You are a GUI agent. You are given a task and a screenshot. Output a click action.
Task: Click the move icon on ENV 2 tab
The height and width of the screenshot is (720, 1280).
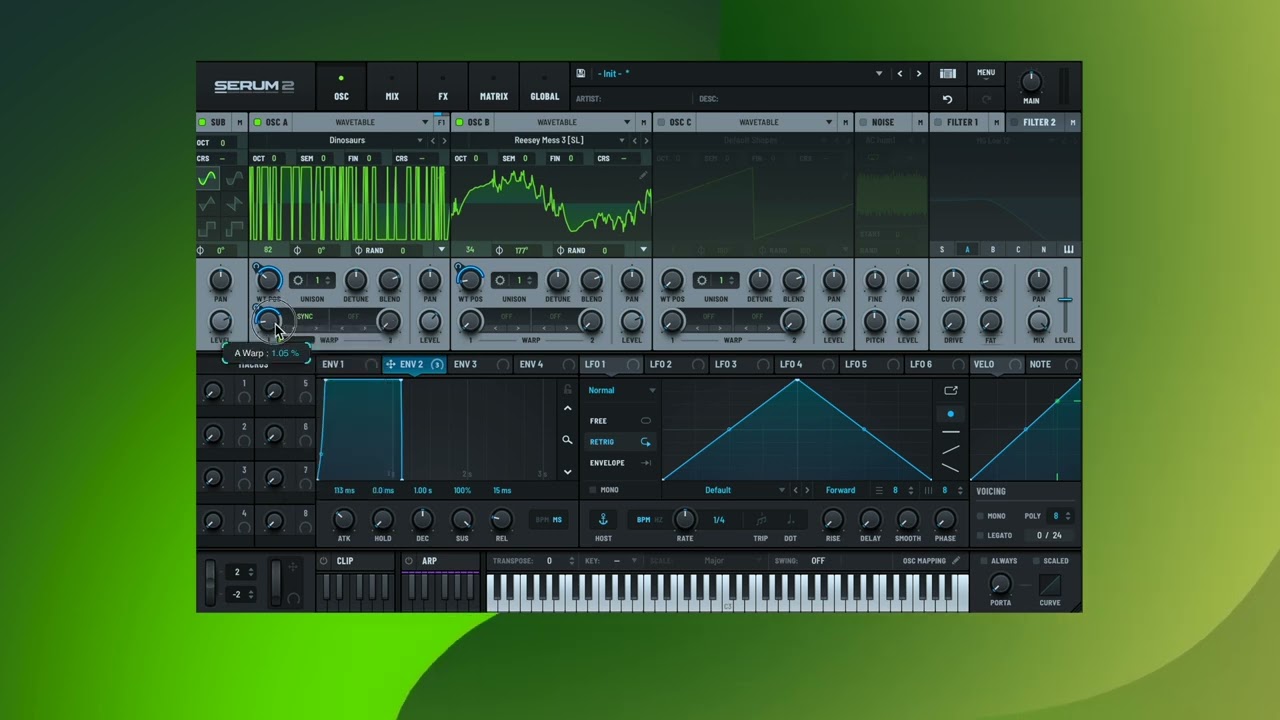(391, 364)
